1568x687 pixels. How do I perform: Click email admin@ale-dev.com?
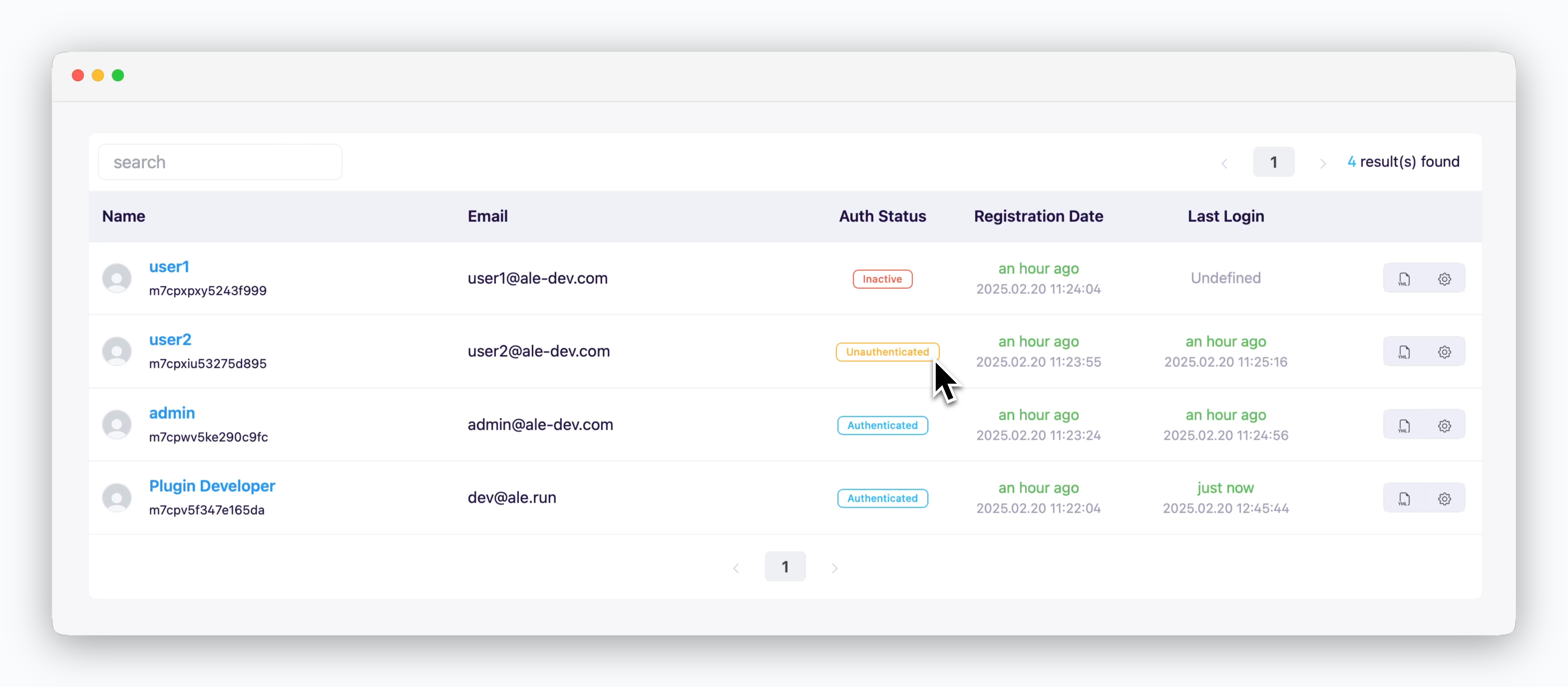(540, 425)
